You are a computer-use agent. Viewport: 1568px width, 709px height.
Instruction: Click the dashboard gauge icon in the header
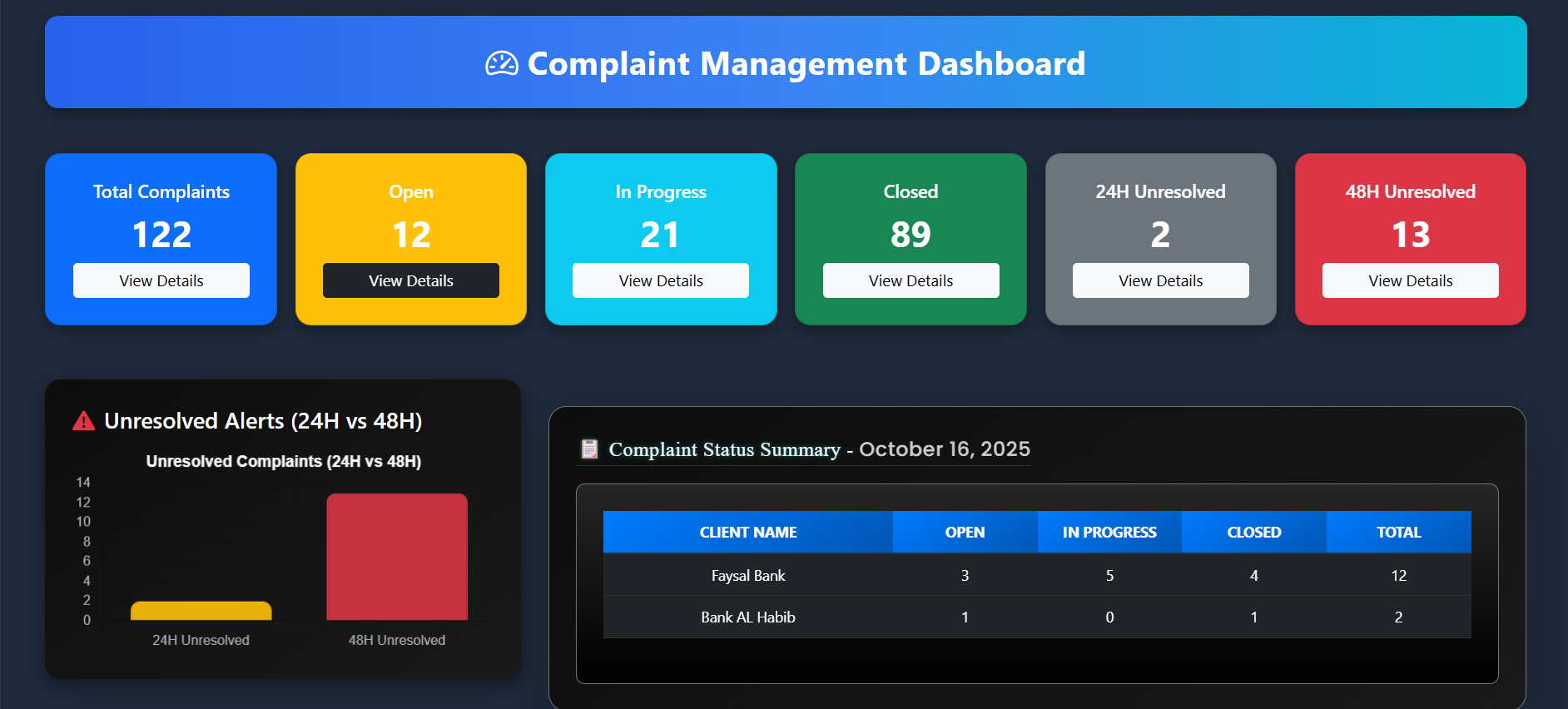tap(502, 64)
